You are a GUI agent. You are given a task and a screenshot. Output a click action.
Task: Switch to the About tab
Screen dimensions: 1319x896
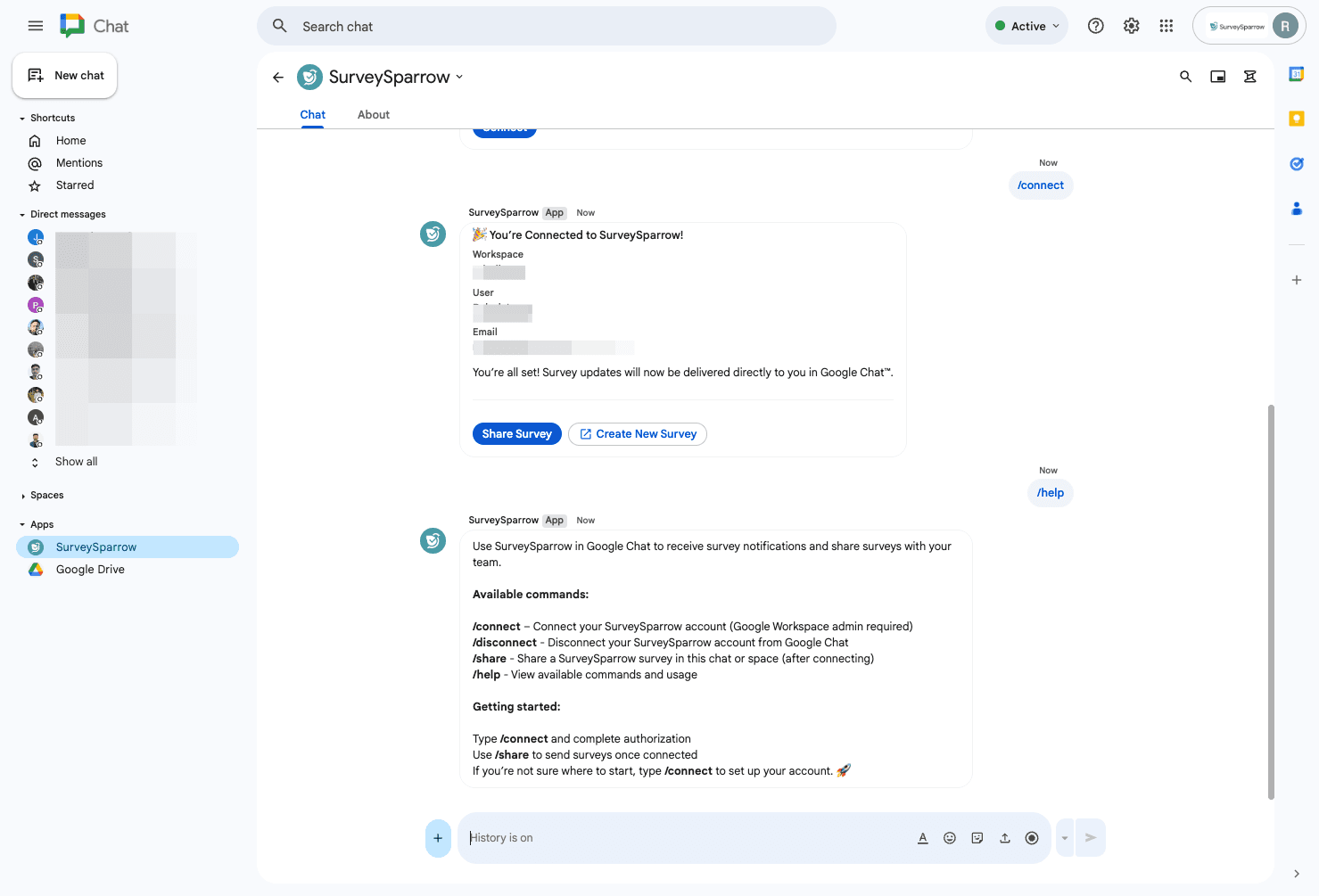[x=373, y=115]
